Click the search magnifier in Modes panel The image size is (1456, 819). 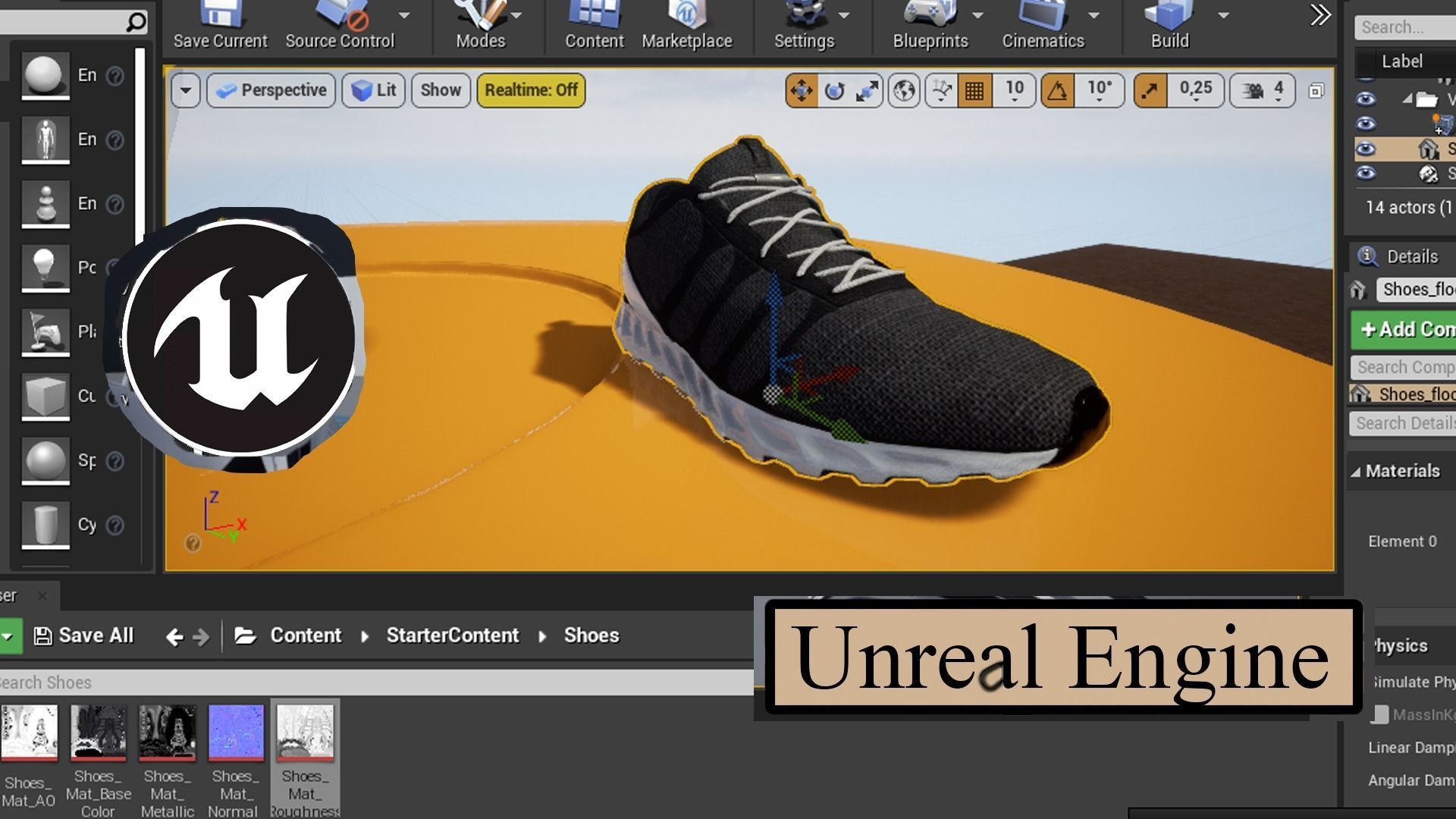pyautogui.click(x=136, y=22)
